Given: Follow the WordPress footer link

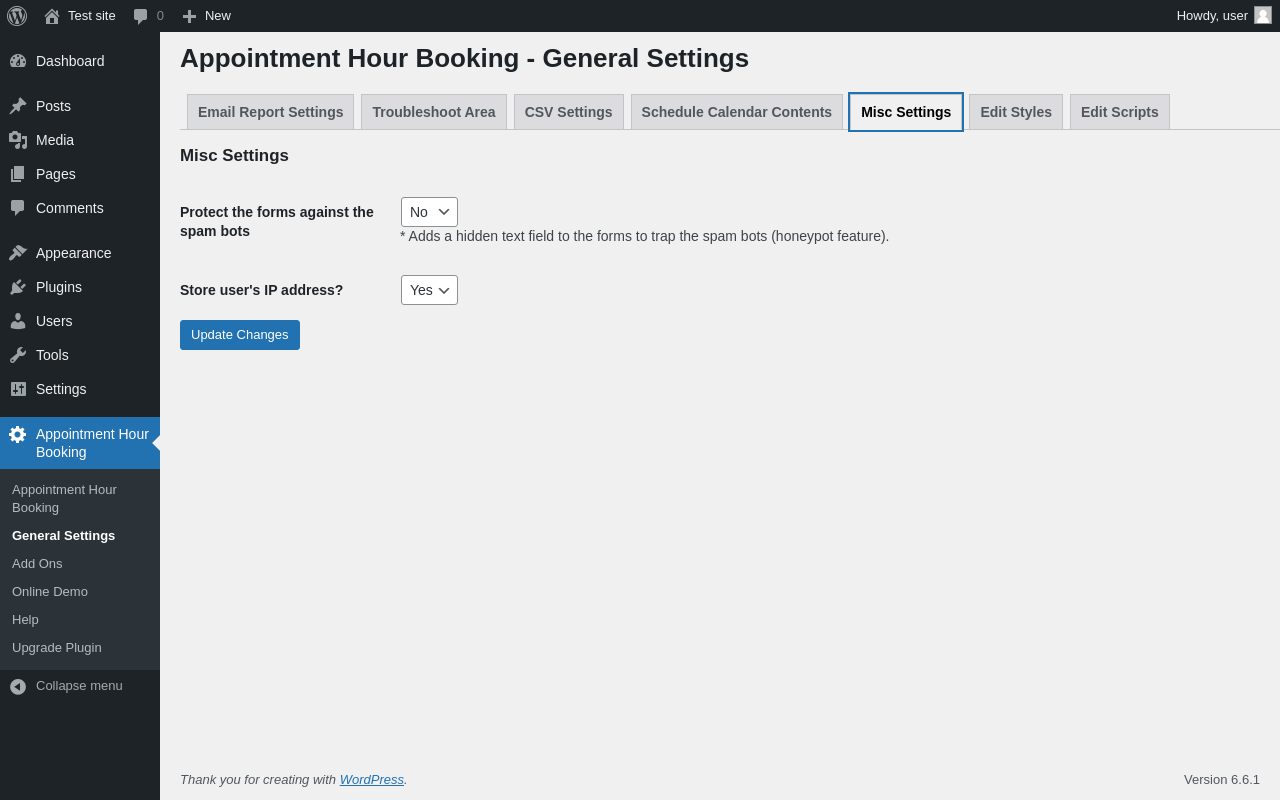Looking at the screenshot, I should 371,780.
